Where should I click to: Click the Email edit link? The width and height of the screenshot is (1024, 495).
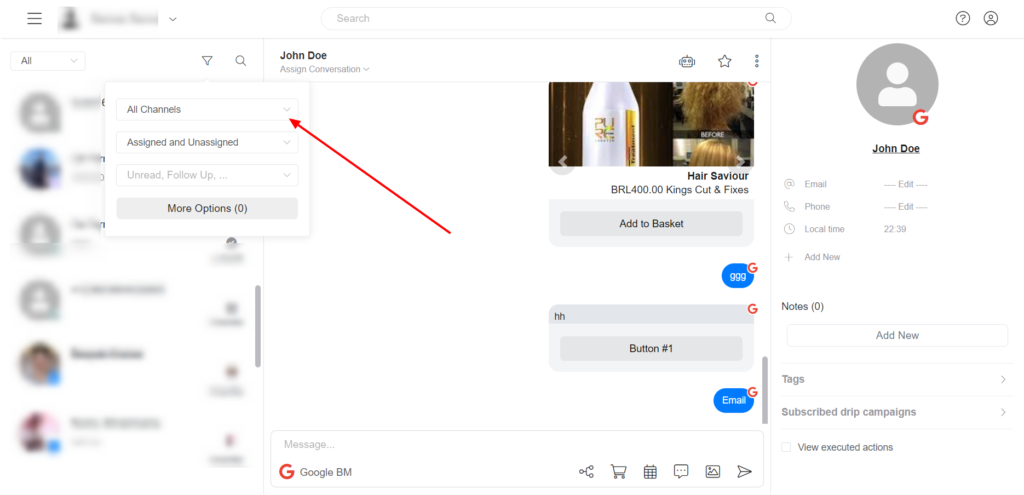click(x=905, y=185)
